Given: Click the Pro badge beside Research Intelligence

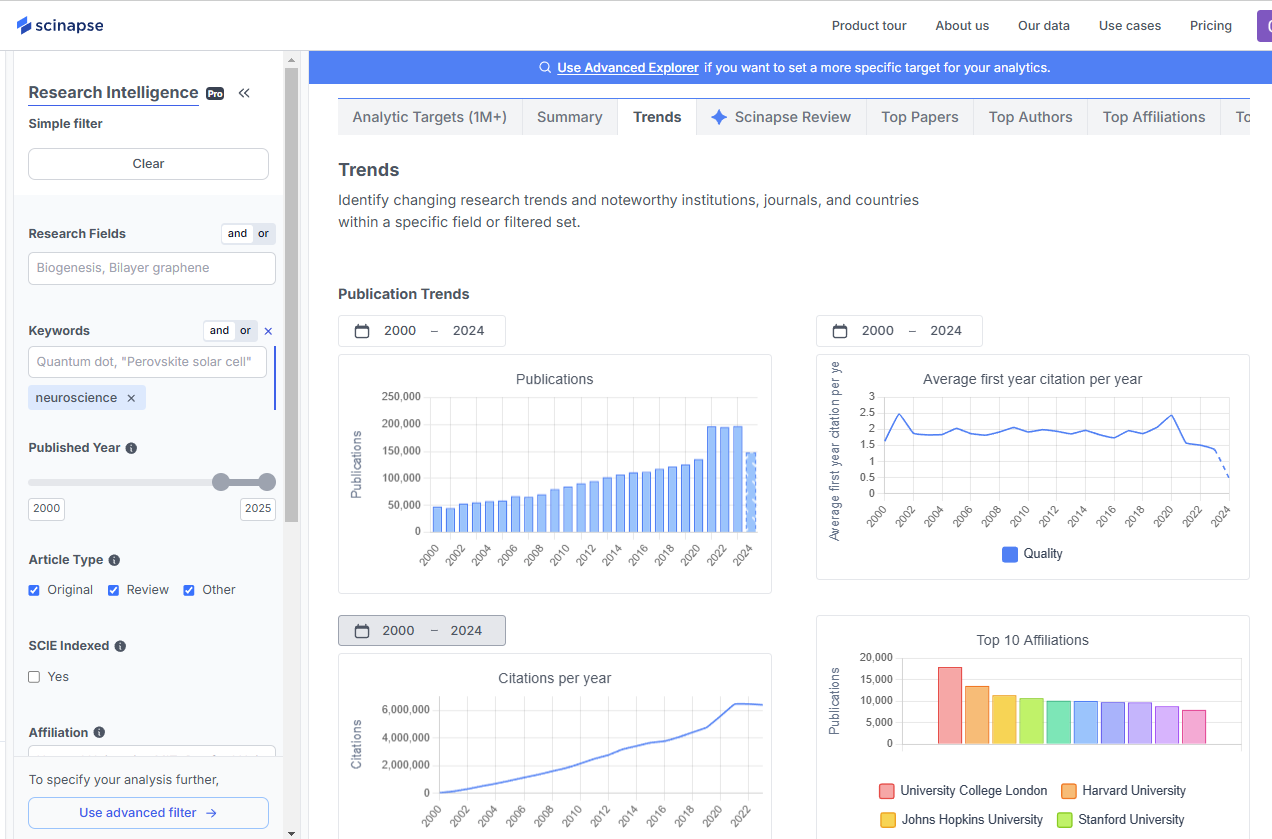Looking at the screenshot, I should (x=214, y=93).
